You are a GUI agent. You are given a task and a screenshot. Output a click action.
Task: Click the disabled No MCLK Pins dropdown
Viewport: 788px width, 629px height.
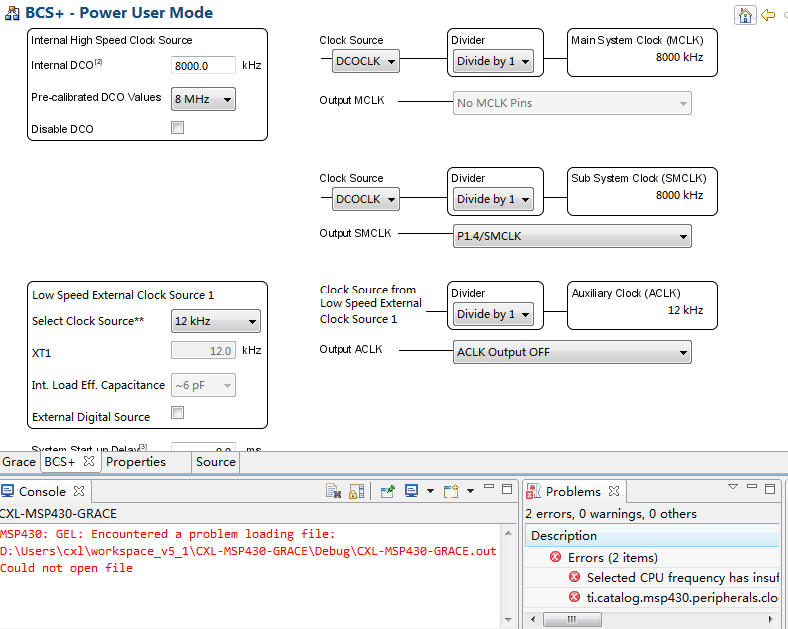click(572, 103)
